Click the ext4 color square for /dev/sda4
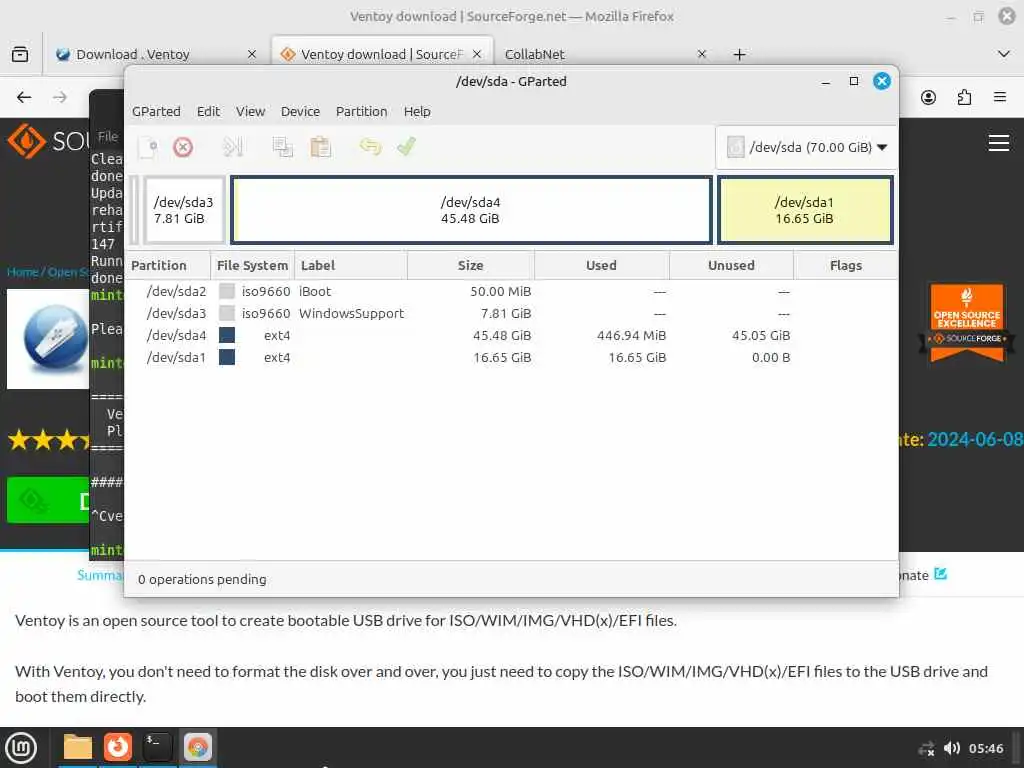1024x768 pixels. [x=227, y=336]
